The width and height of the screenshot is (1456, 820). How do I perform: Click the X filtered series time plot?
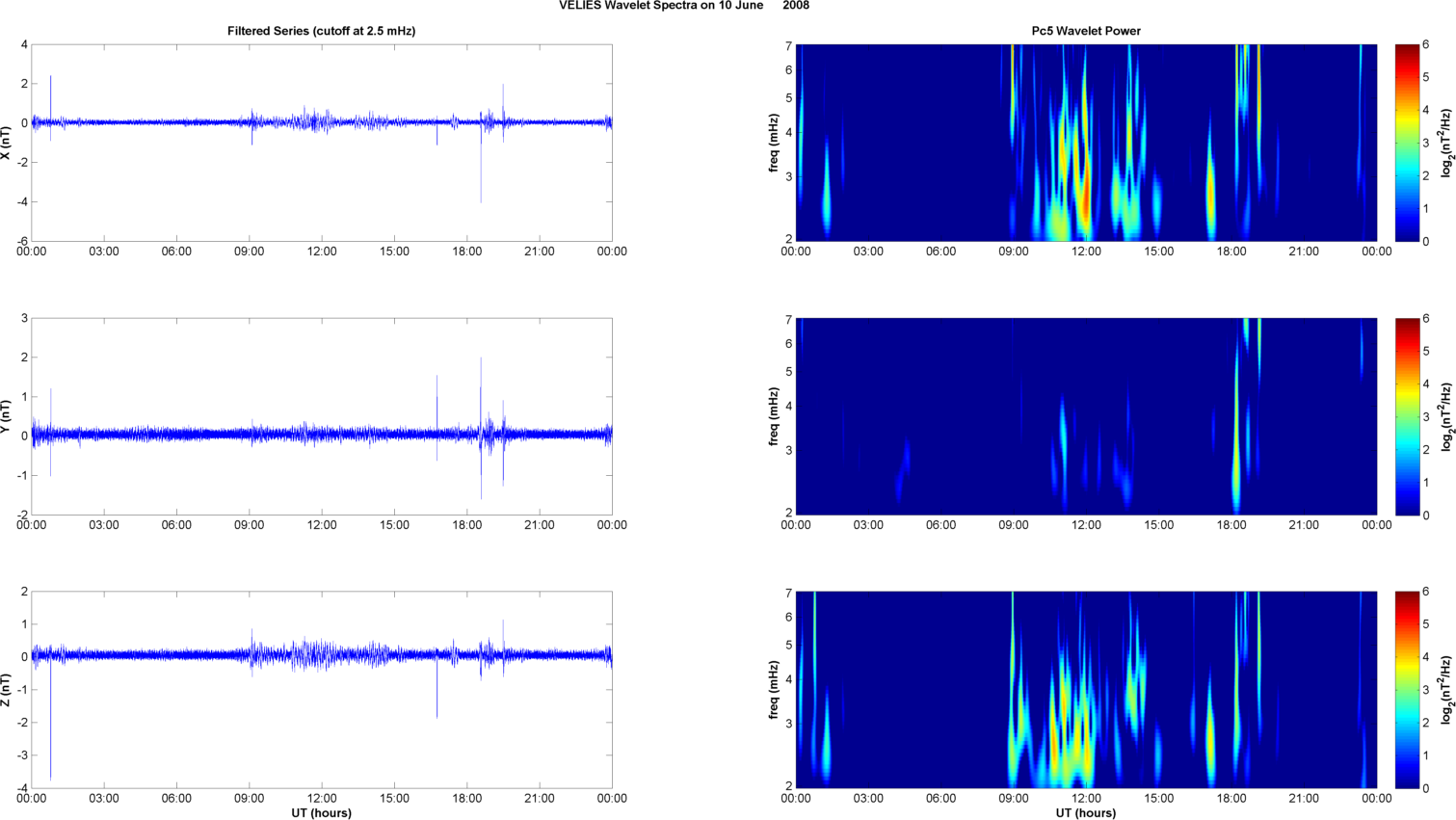tap(322, 143)
